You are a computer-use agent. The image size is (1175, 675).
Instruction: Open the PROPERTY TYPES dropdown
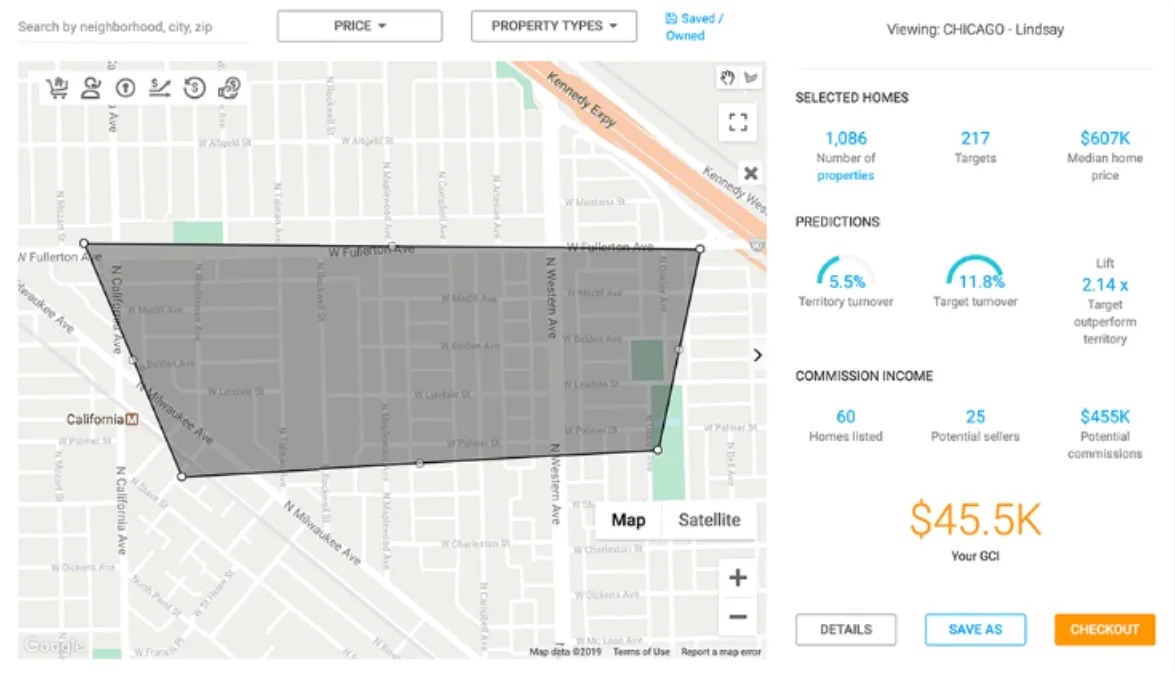tap(553, 26)
